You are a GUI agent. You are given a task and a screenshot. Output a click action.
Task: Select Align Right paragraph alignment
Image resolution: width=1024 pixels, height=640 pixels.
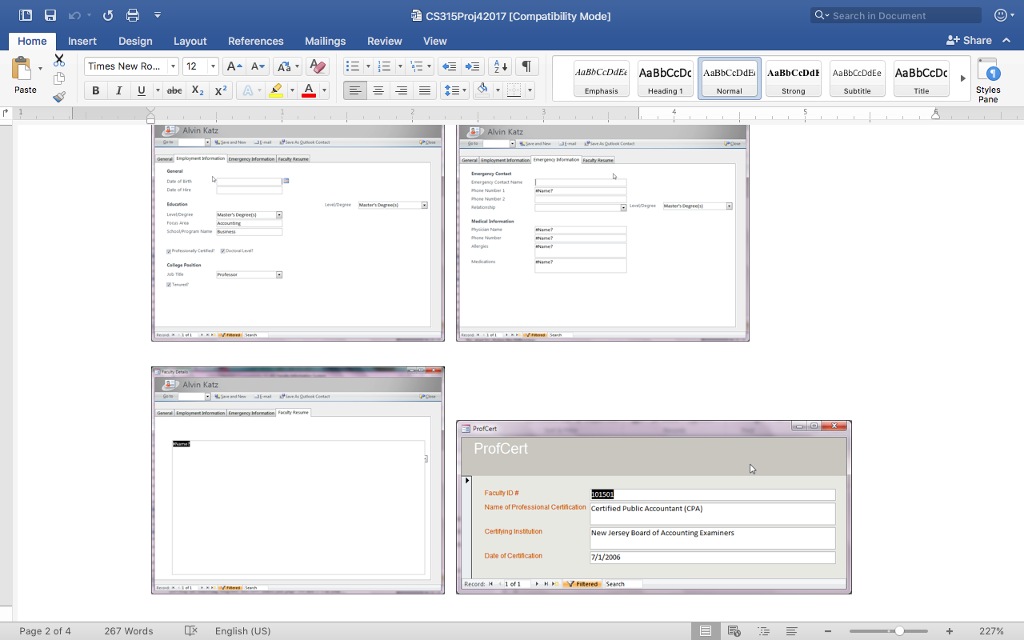(402, 91)
